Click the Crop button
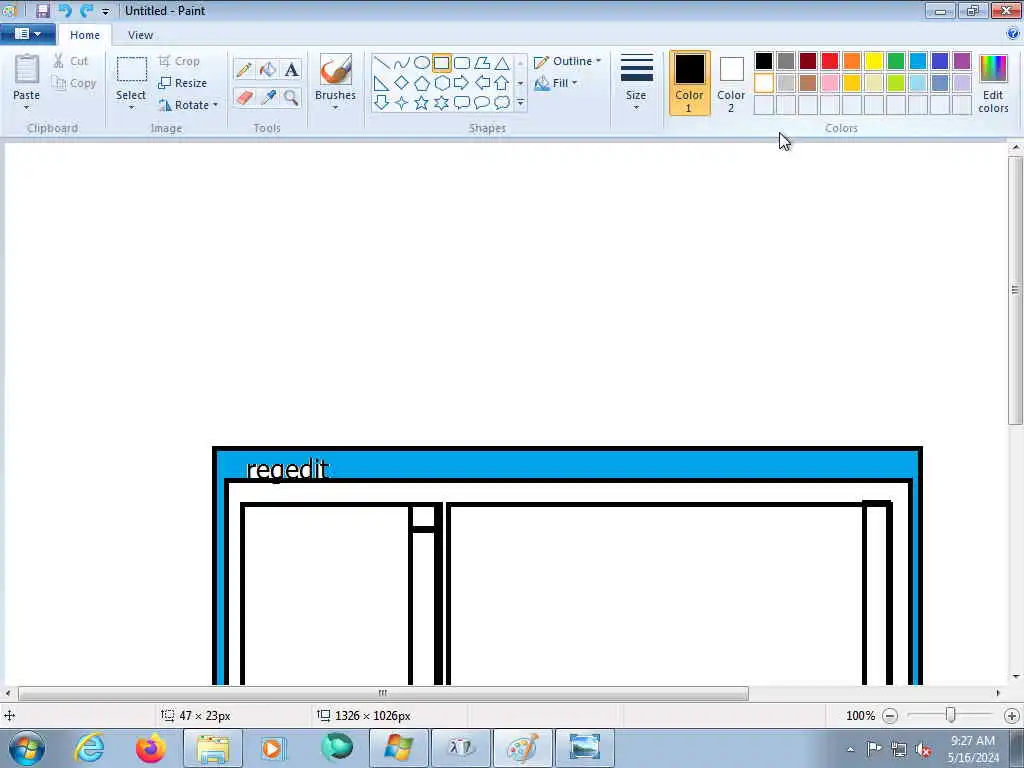The height and width of the screenshot is (768, 1024). pos(179,61)
